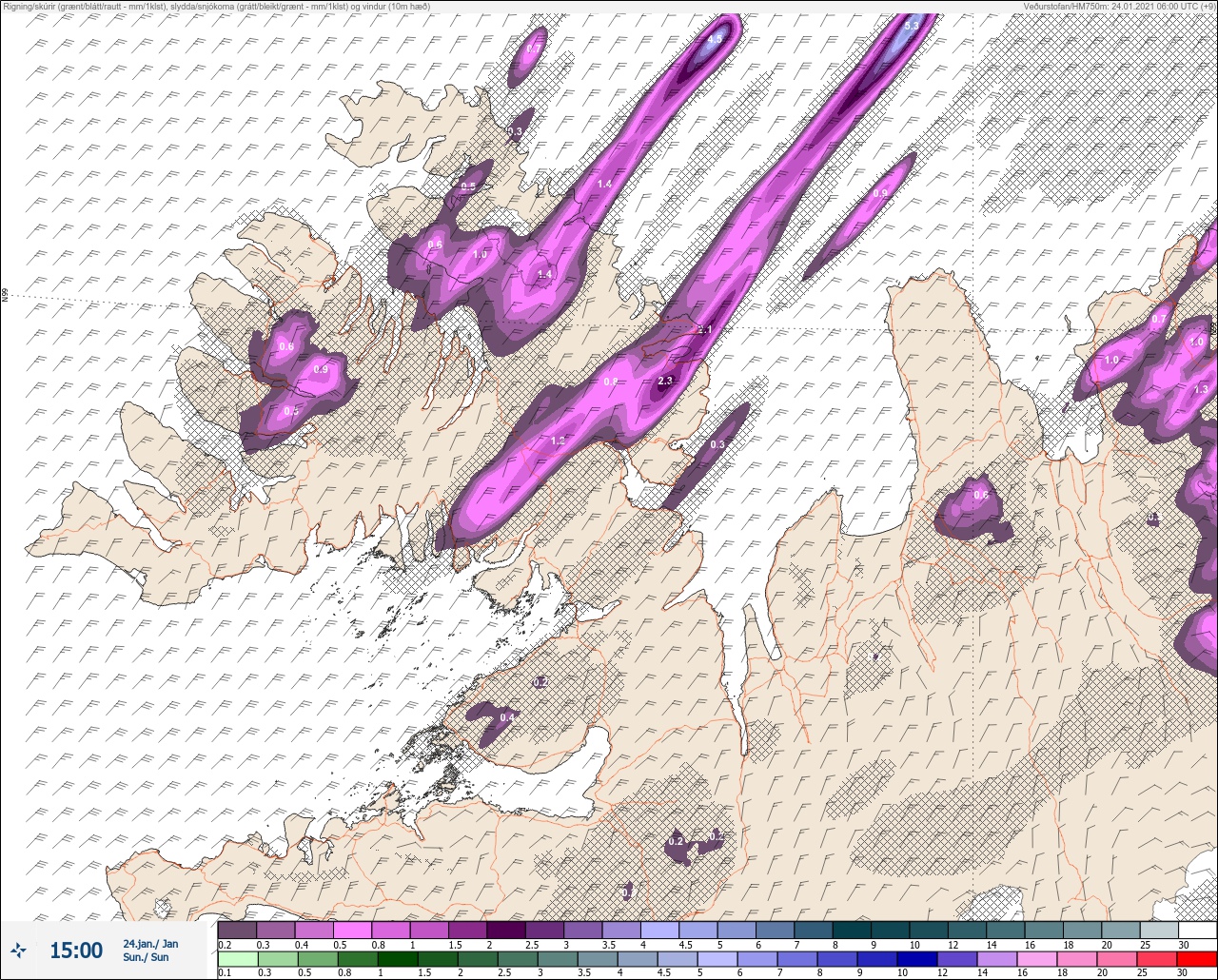Click the Veðurstofan logo icon beside 15:00

tap(20, 950)
